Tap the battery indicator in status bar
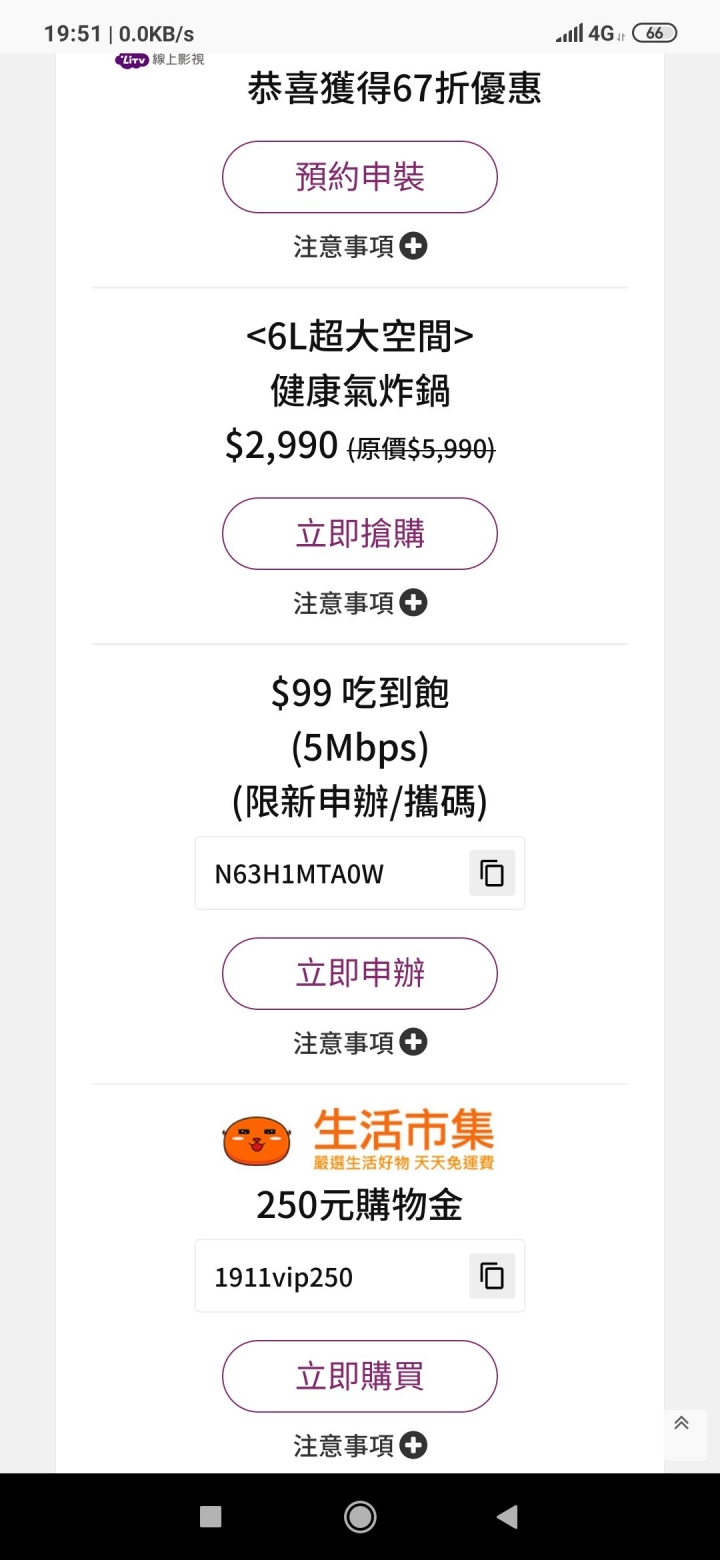720x1560 pixels. point(655,33)
